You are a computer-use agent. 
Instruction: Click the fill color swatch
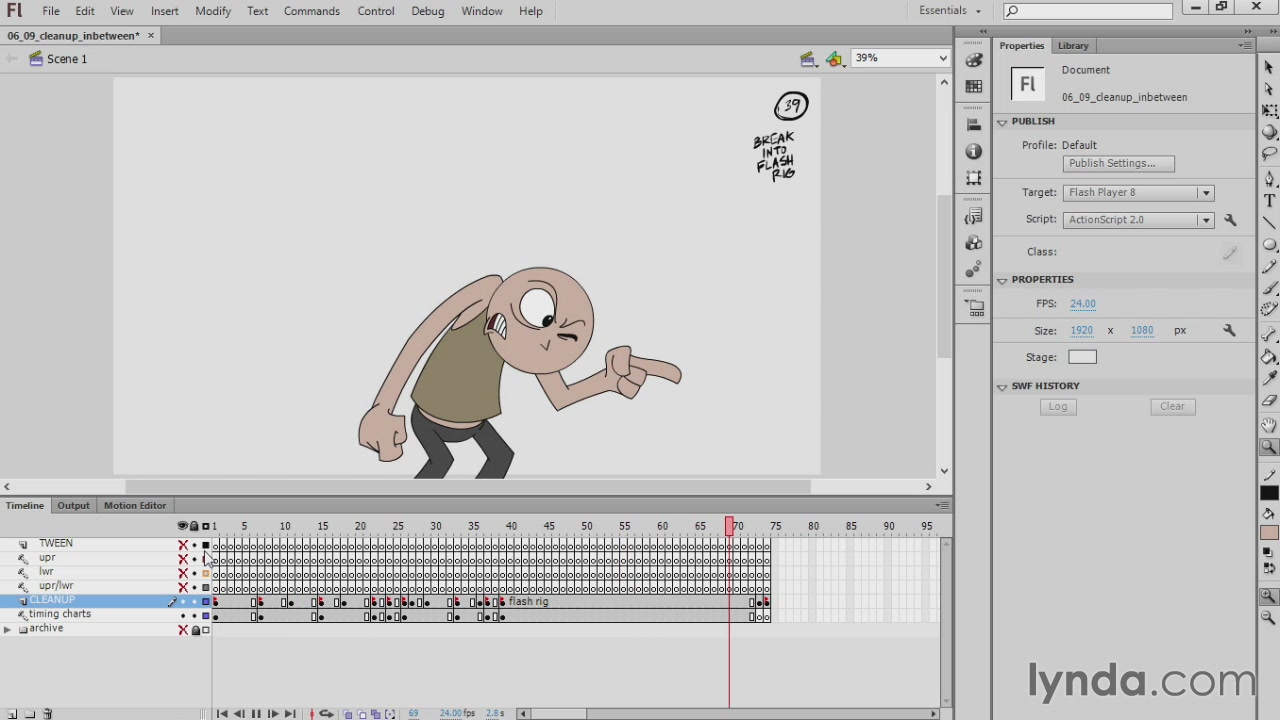pos(1269,532)
